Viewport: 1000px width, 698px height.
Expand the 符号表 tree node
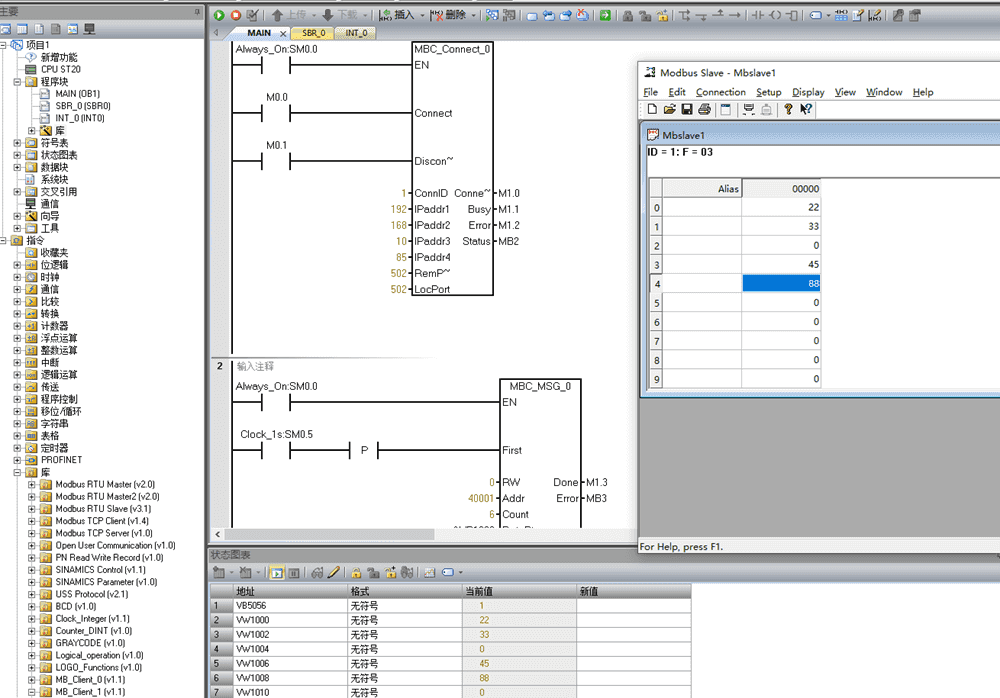[x=17, y=143]
